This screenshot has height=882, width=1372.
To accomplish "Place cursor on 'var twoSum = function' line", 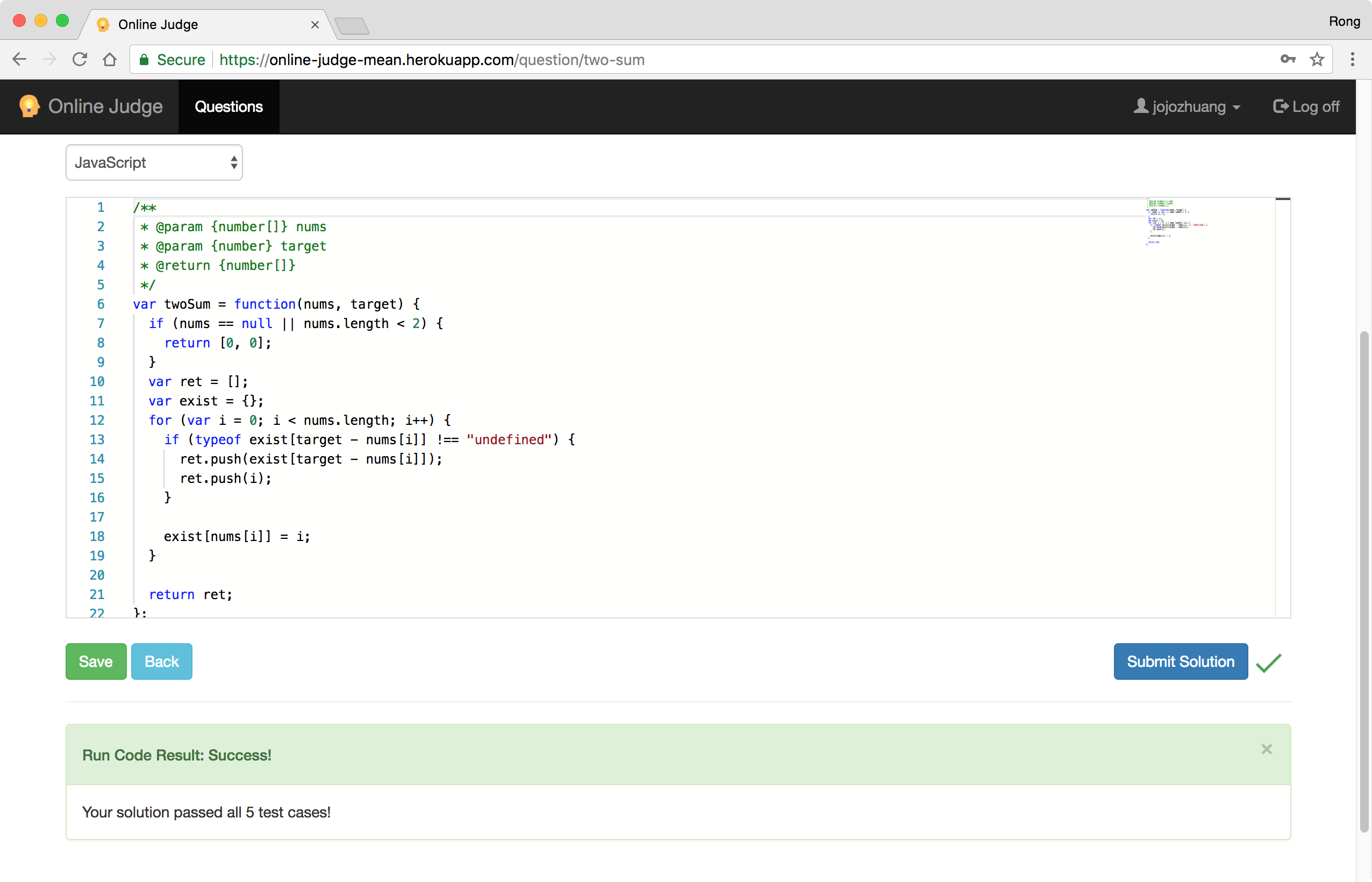I will point(277,304).
